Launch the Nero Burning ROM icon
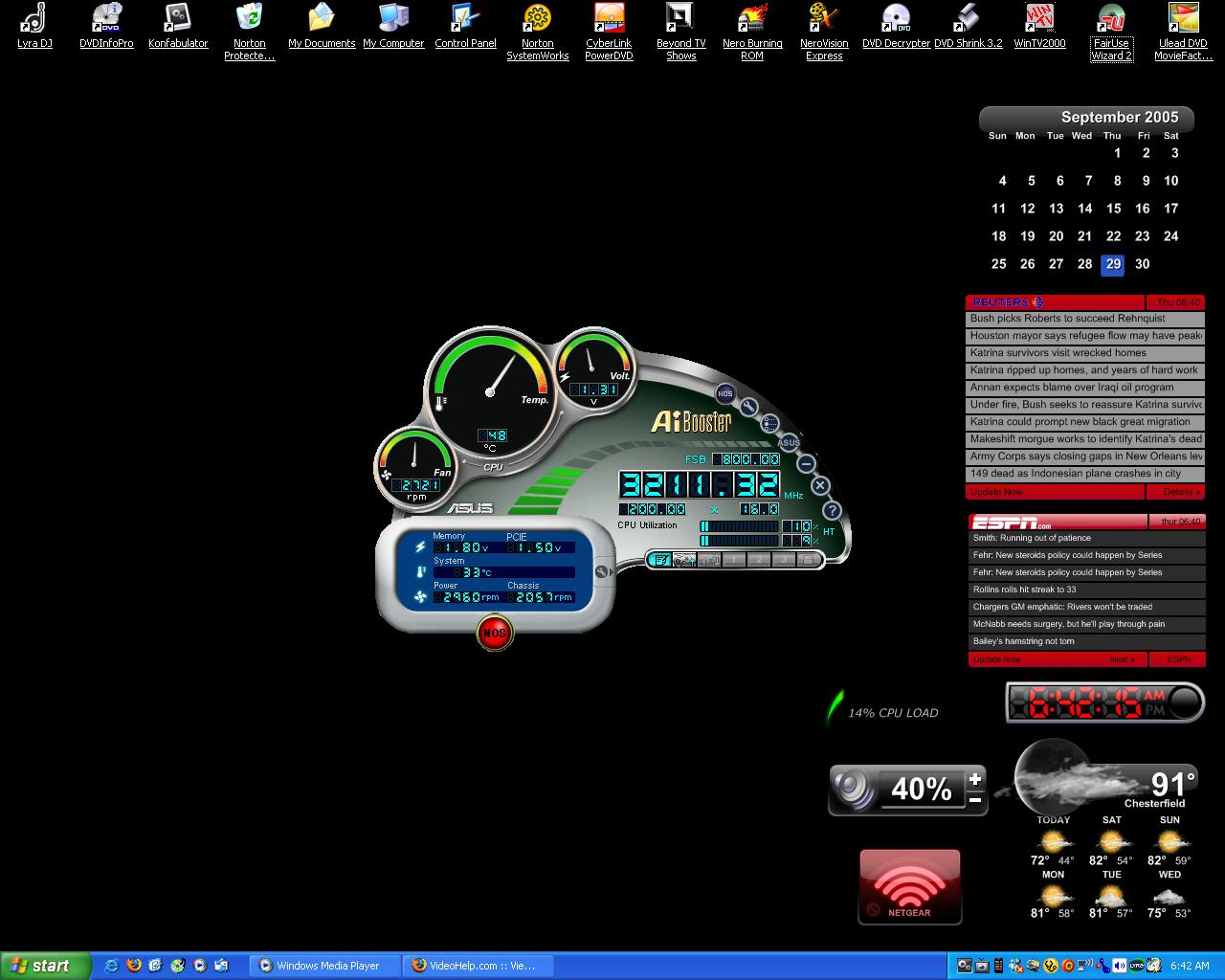The width and height of the screenshot is (1225, 980). pyautogui.click(x=752, y=32)
